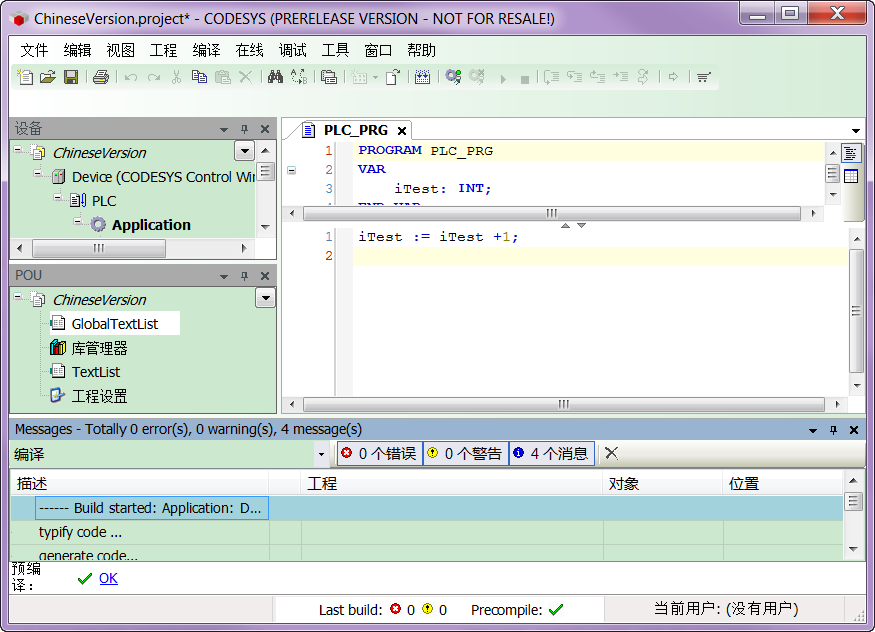Select GlobalTextList in the POU tree
This screenshot has width=875, height=632.
(114, 324)
